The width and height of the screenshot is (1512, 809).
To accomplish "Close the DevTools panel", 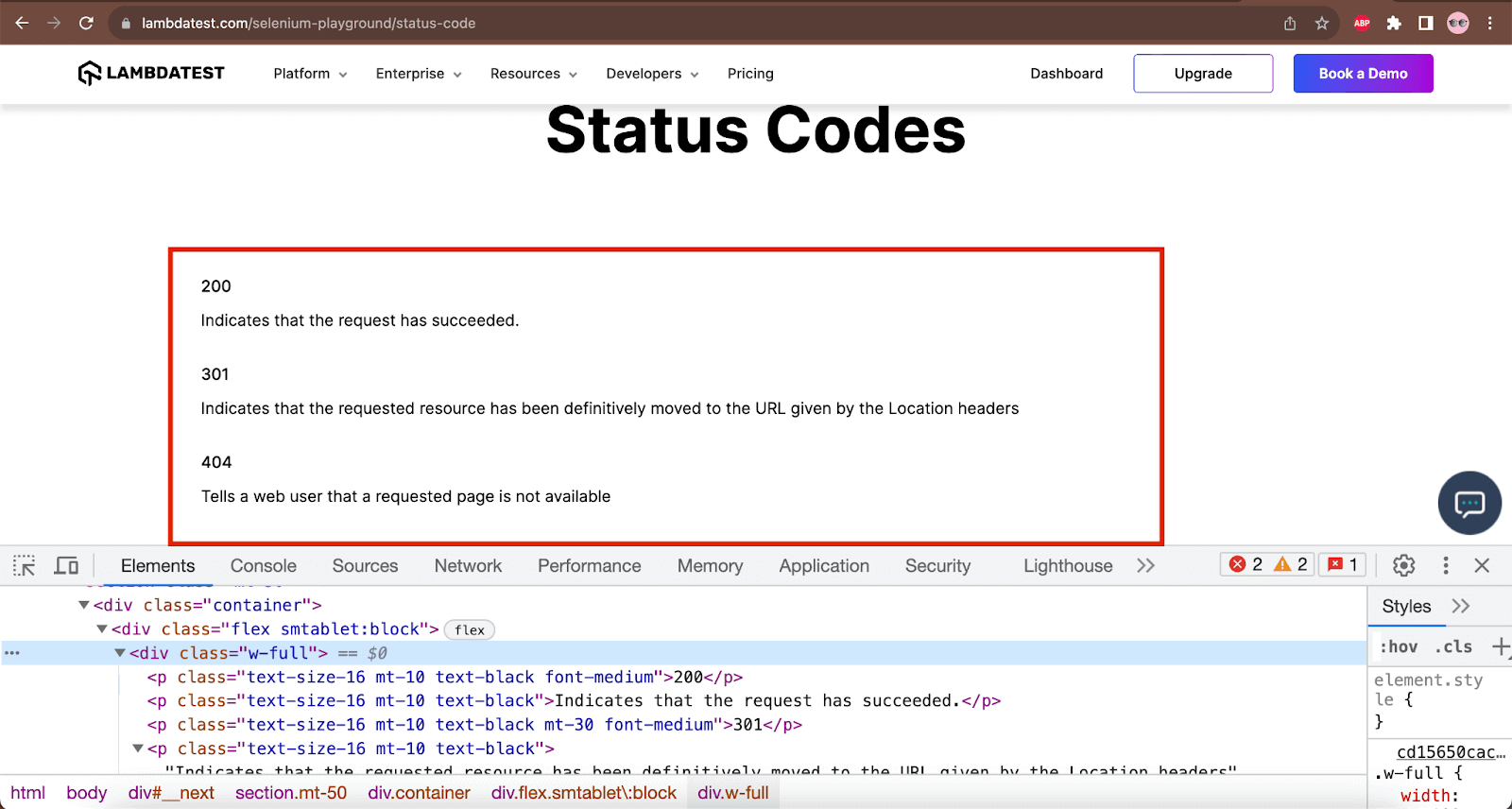I will tap(1482, 565).
